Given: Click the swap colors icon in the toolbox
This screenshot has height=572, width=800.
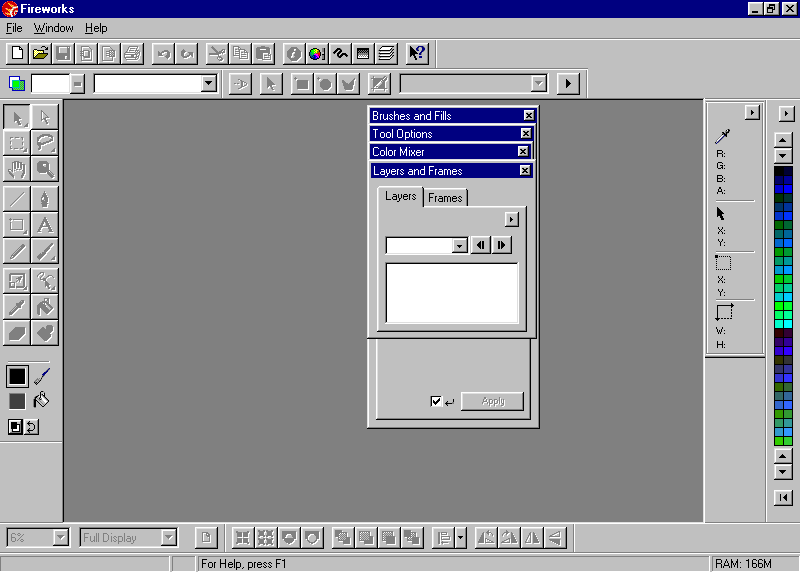Looking at the screenshot, I should click(32, 427).
